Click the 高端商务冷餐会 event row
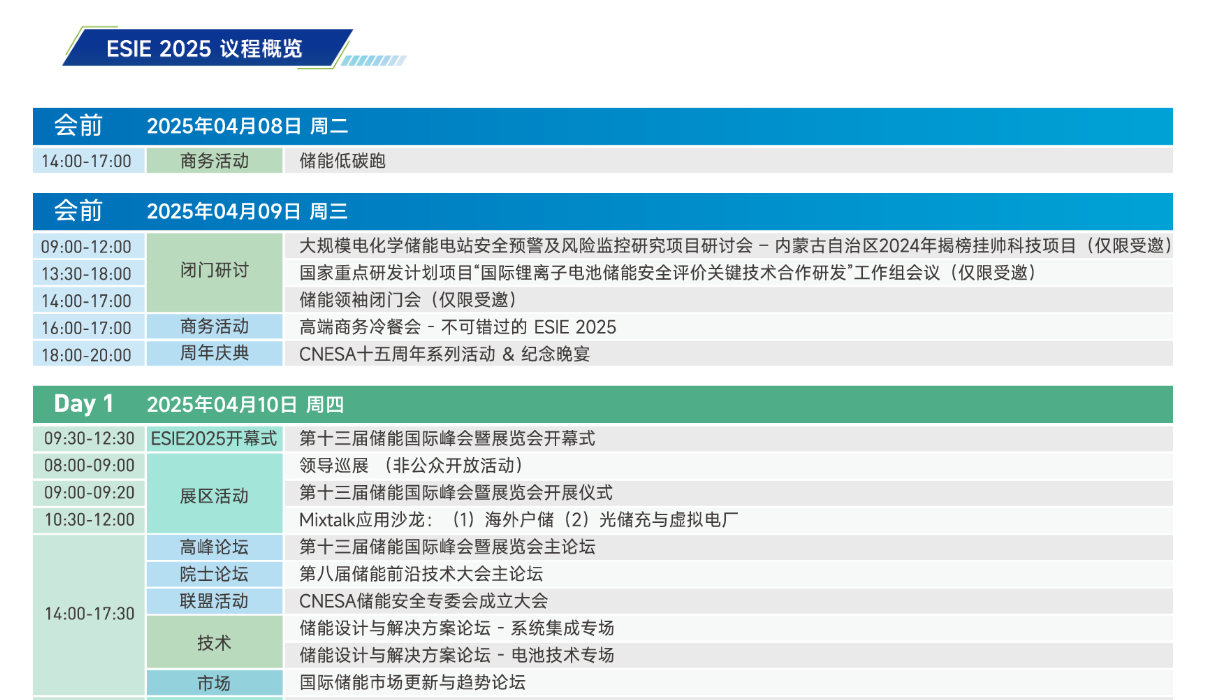 tap(458, 327)
